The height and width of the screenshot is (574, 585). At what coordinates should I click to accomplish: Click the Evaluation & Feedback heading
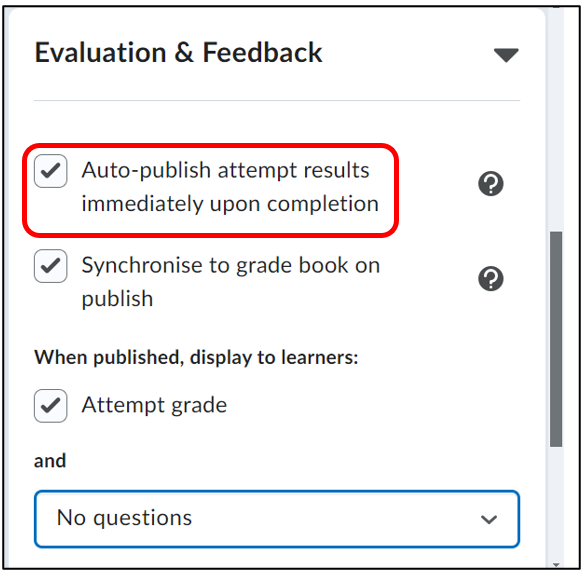coord(178,52)
